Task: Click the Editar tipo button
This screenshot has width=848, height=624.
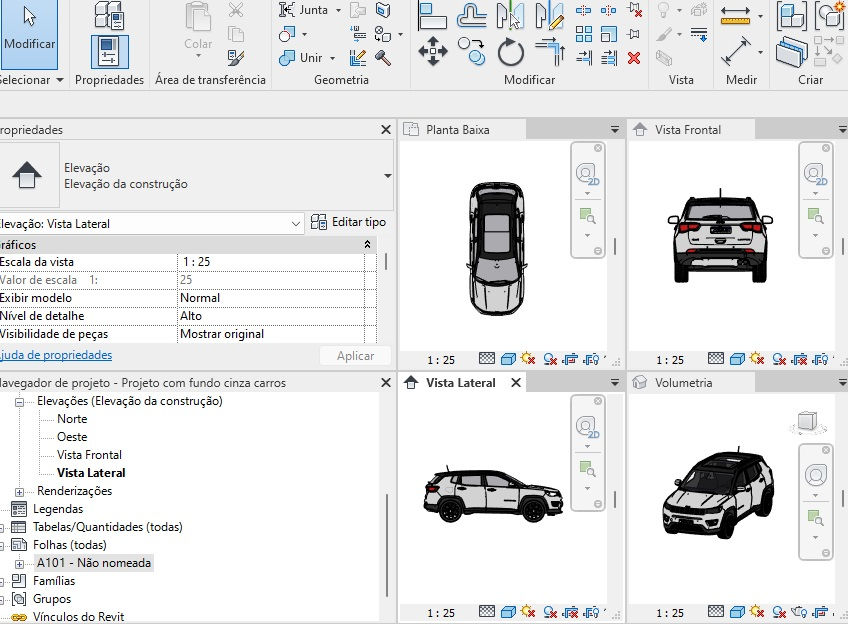Action: 348,222
